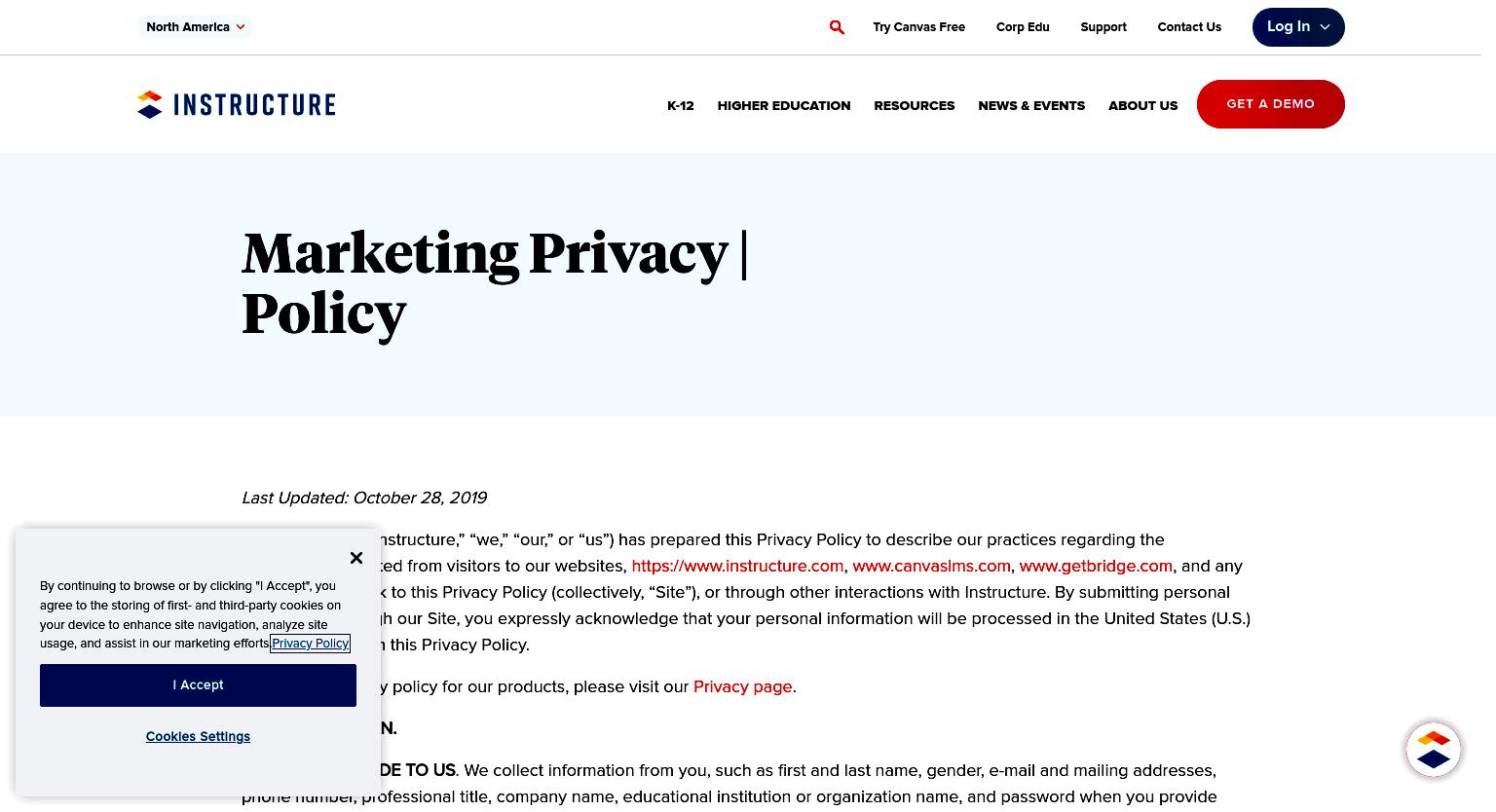Open the Instructure chat widget icon

pos(1433,750)
